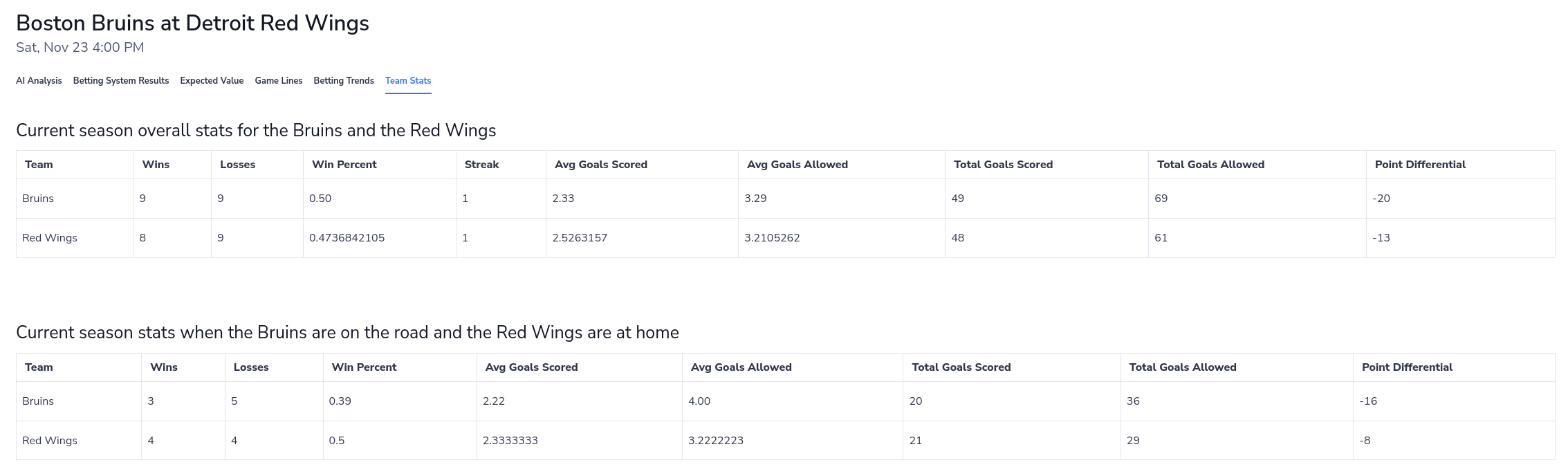Click the Red Wings row in the home stats table
Image resolution: width=1568 pixels, height=476 pixels.
49,440
